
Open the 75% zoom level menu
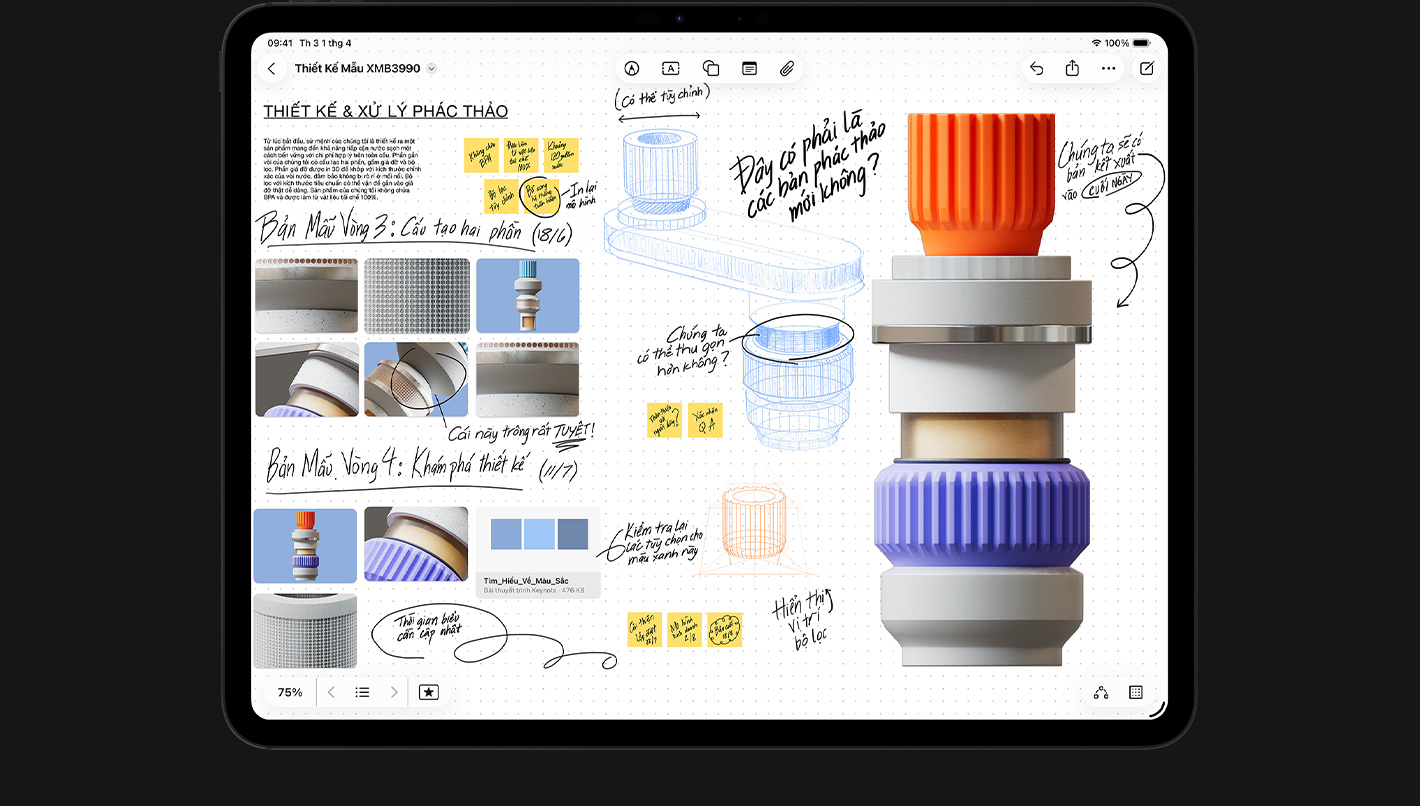click(290, 692)
